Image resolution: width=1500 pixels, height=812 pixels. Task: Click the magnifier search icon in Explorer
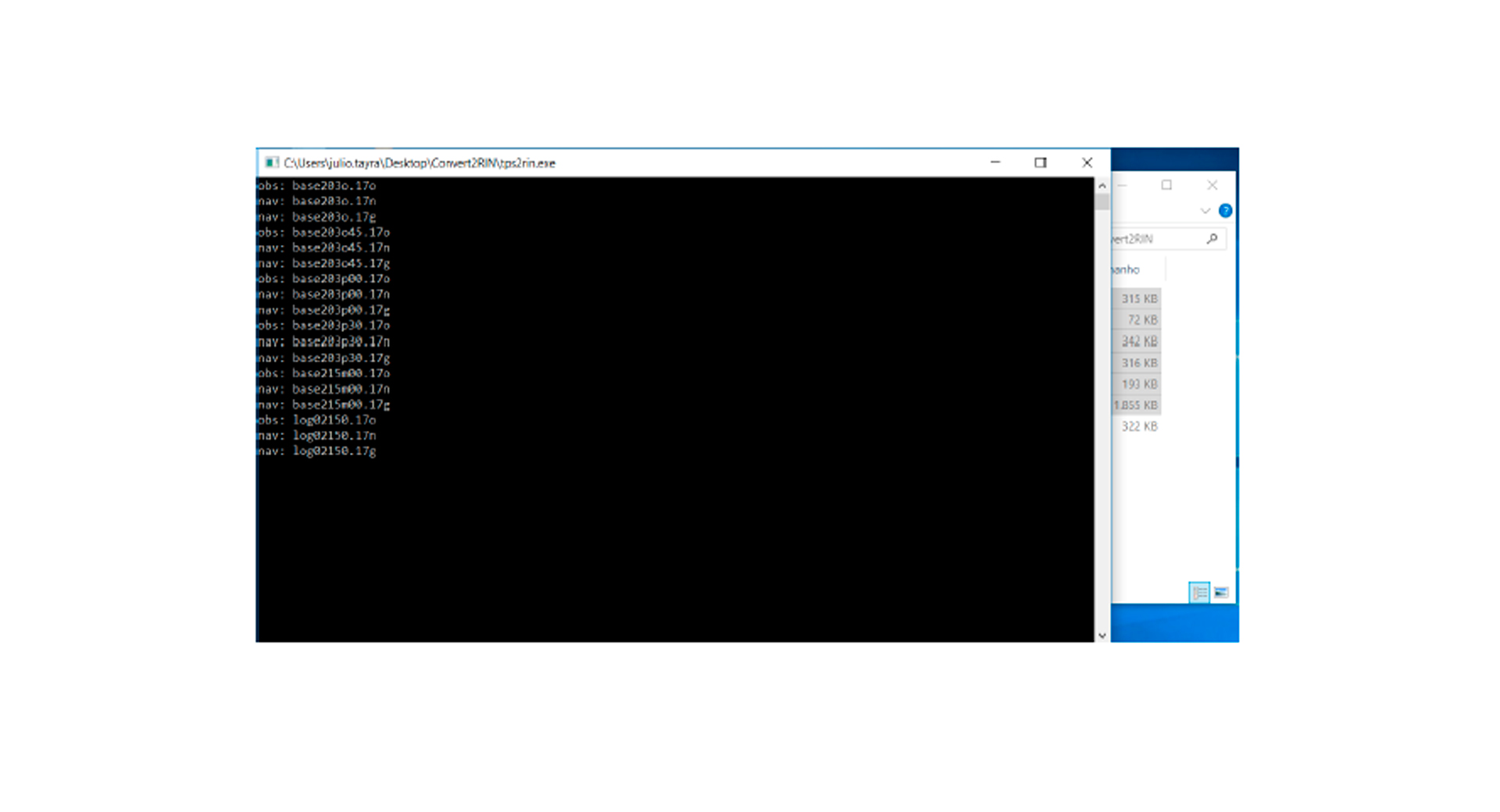point(1212,239)
